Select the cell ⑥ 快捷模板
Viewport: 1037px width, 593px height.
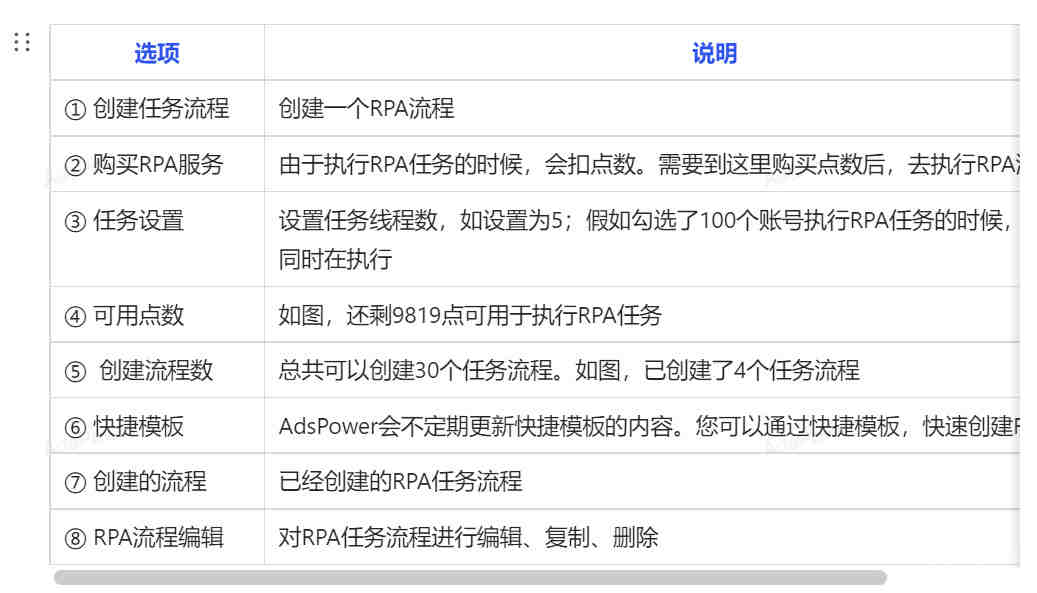point(157,426)
